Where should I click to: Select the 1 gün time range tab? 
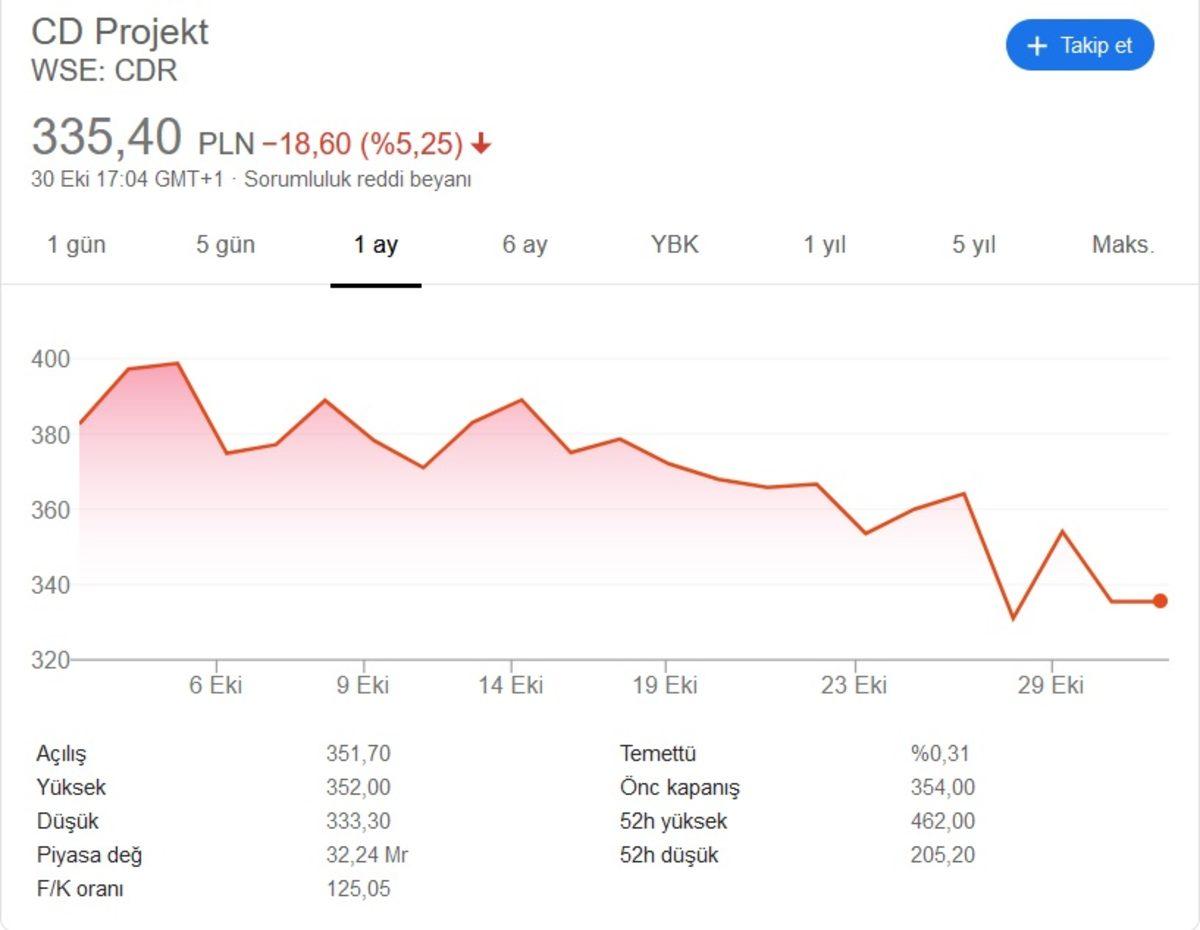tap(76, 245)
